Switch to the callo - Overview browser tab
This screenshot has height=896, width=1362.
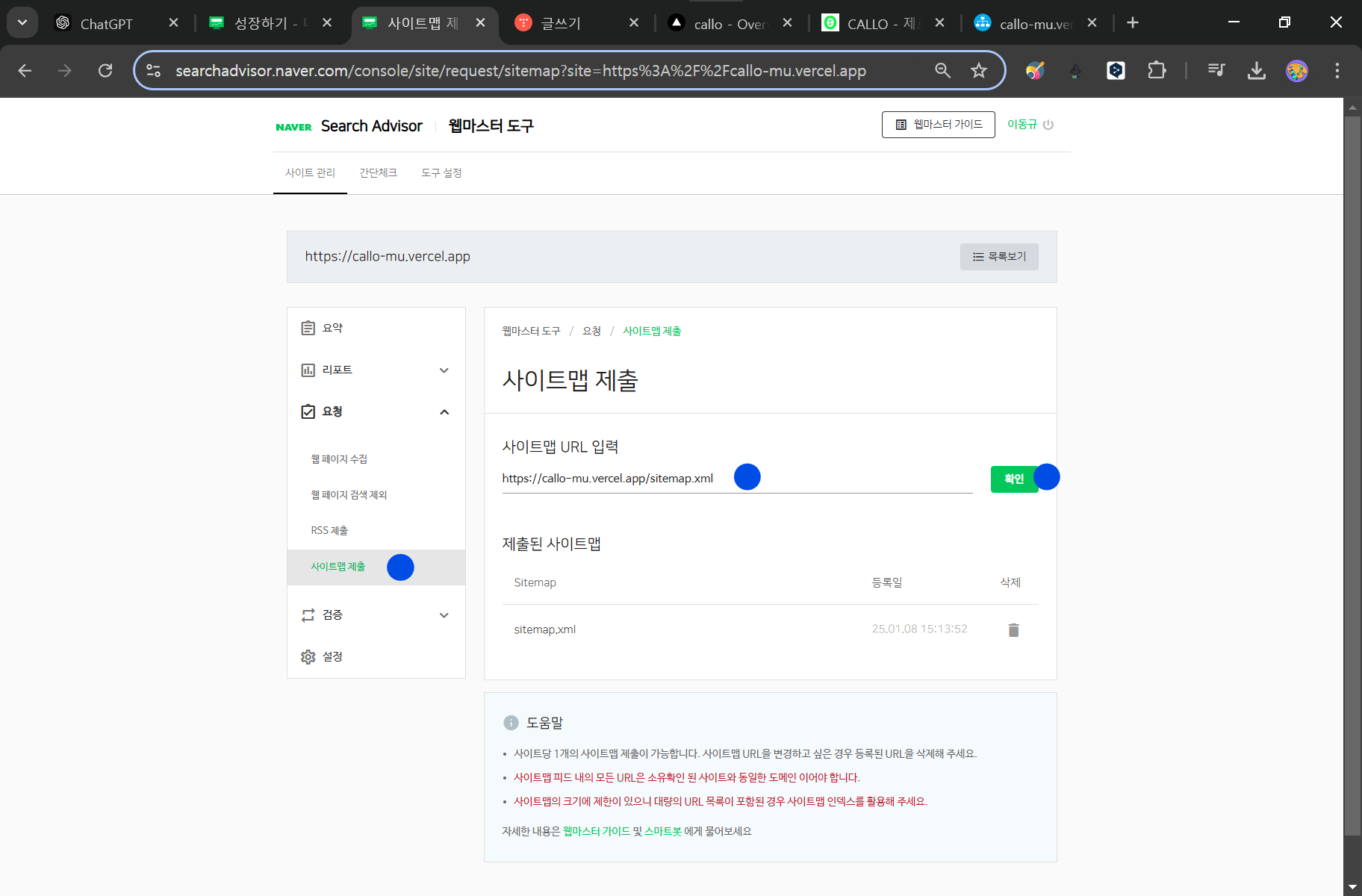tap(730, 23)
